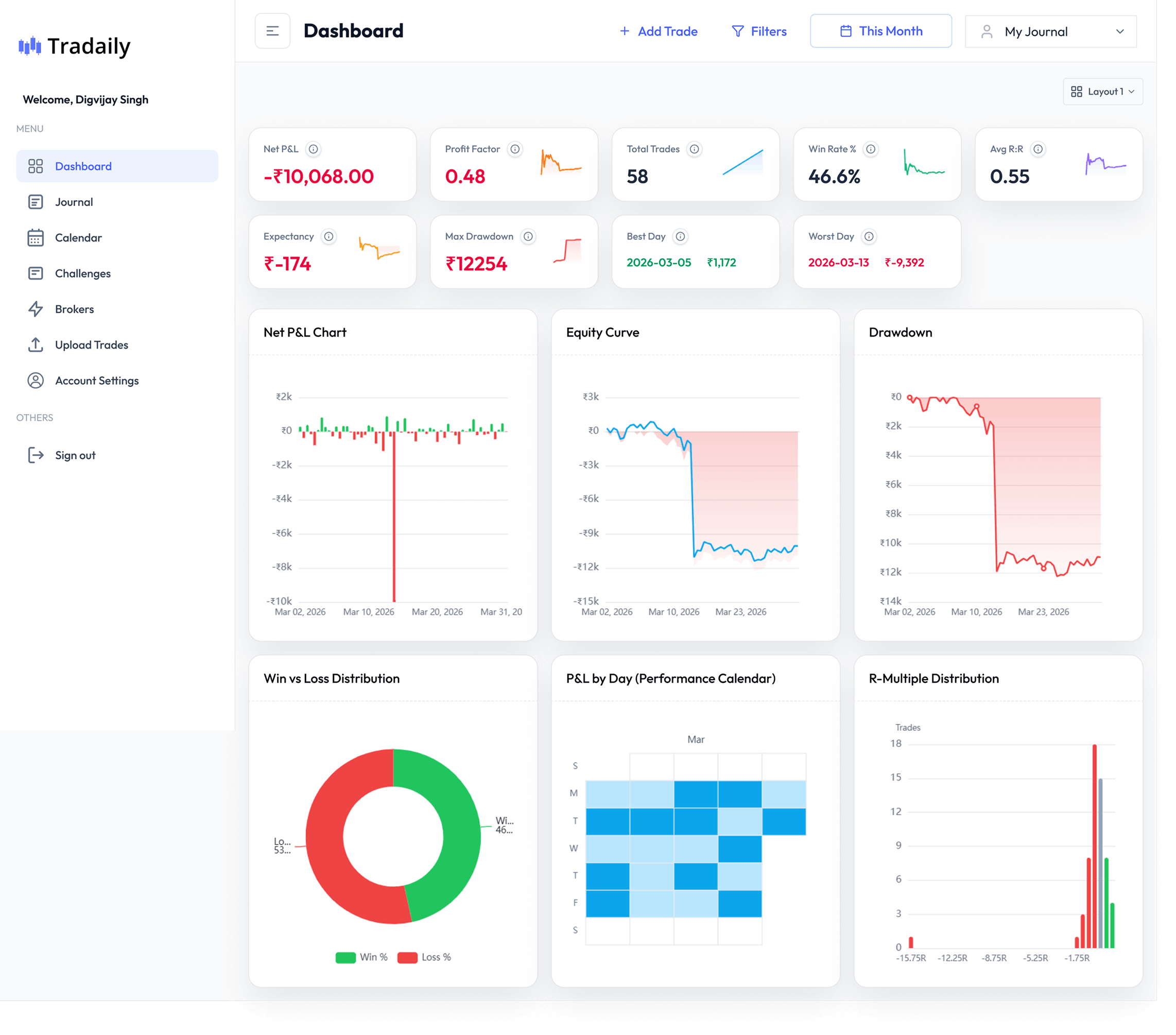Click the Worst Day info icon
This screenshot has height=1035, width=1176.
tap(869, 236)
